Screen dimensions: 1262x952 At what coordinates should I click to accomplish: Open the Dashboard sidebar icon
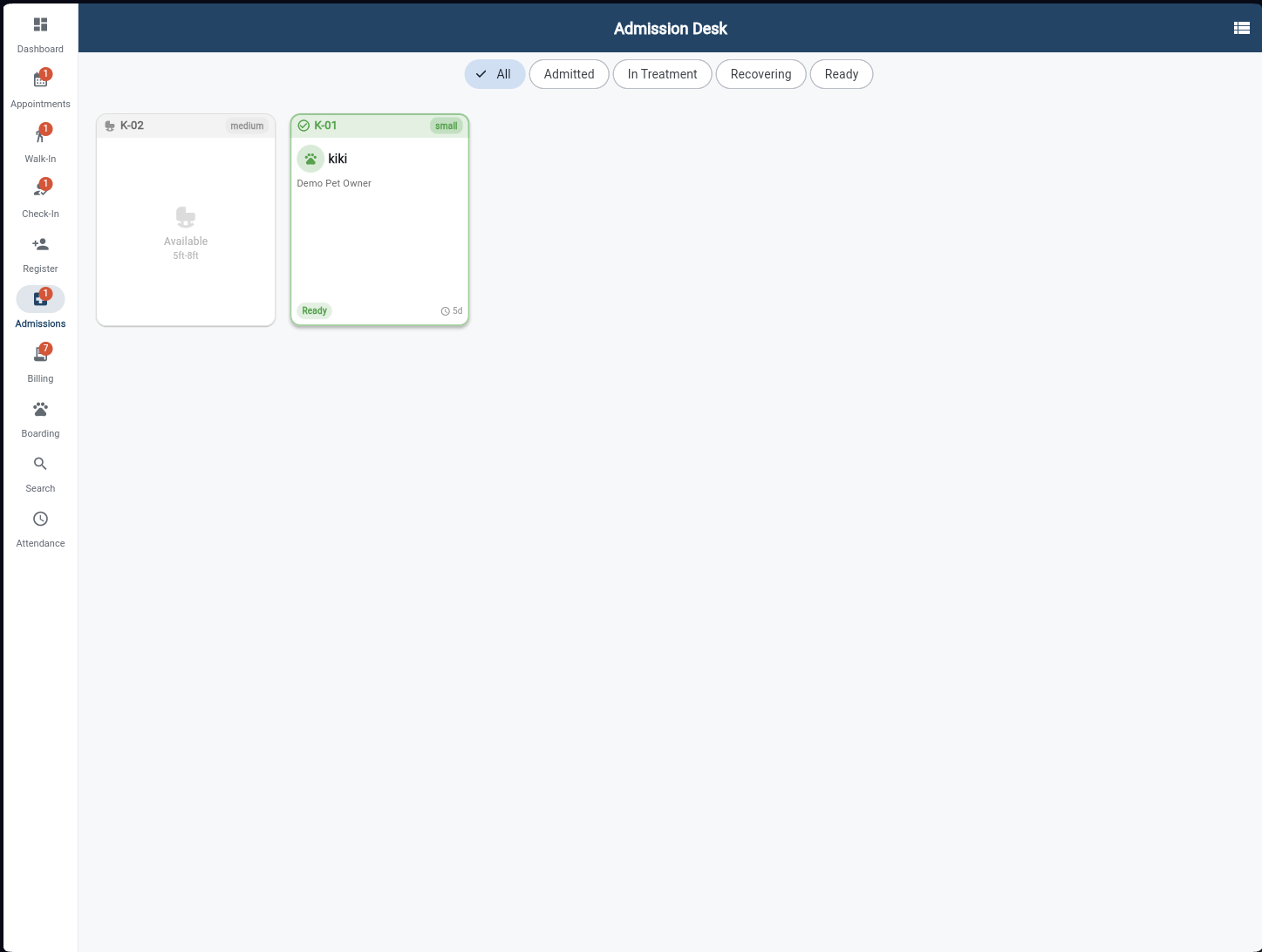40,25
